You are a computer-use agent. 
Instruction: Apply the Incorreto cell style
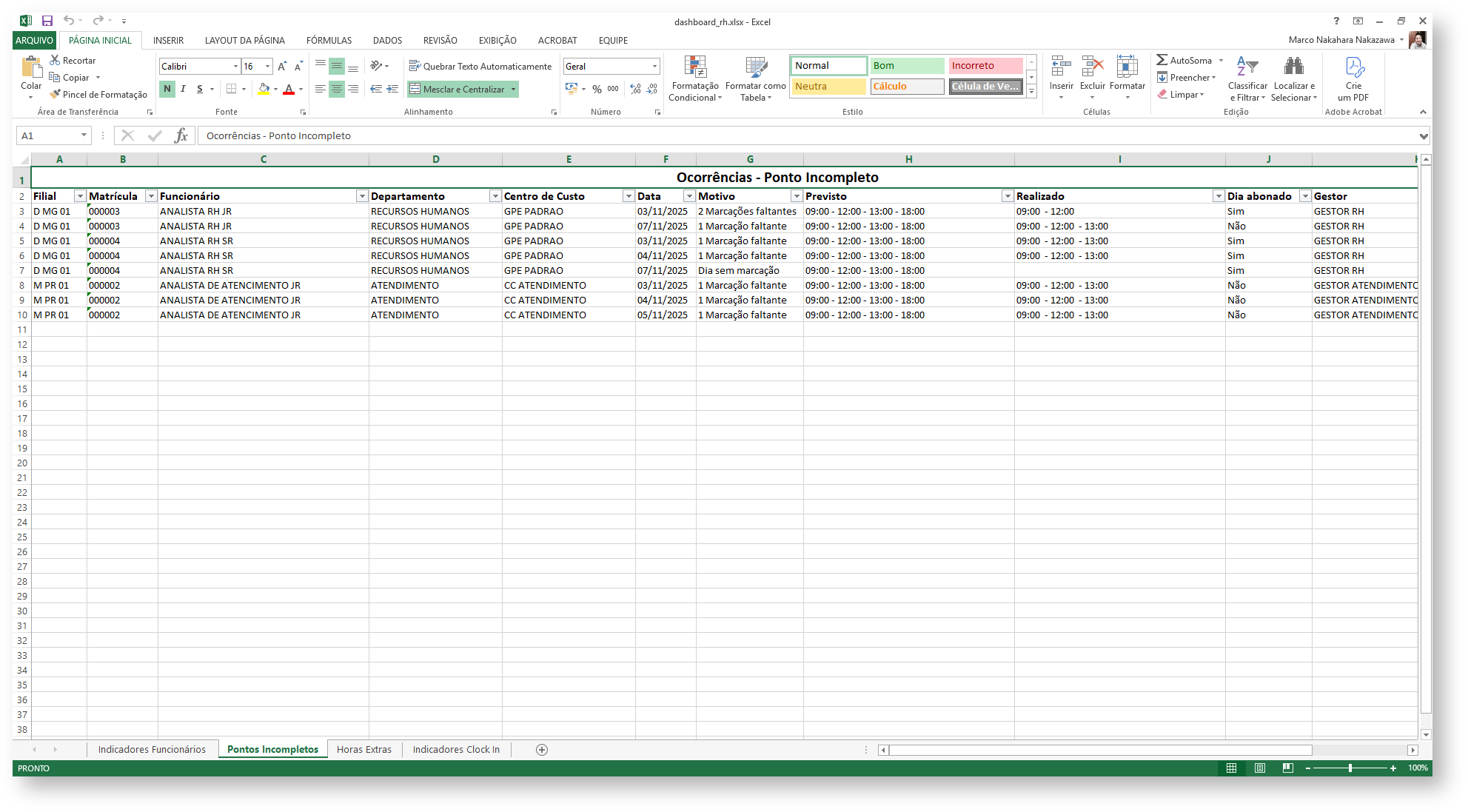point(985,66)
